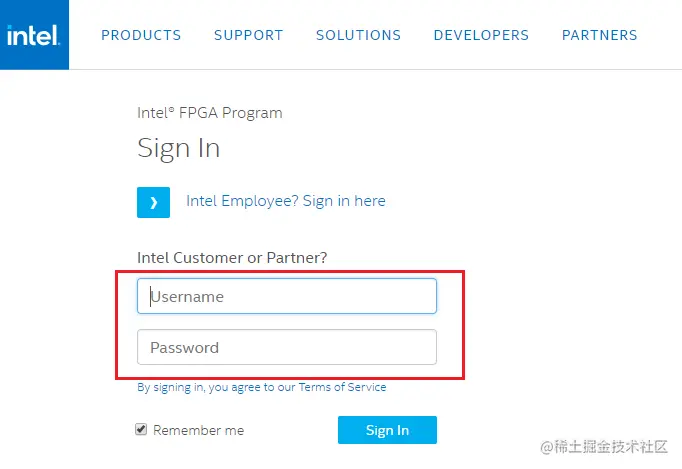
Task: Uncheck the Remember me checkbox
Action: [x=142, y=430]
